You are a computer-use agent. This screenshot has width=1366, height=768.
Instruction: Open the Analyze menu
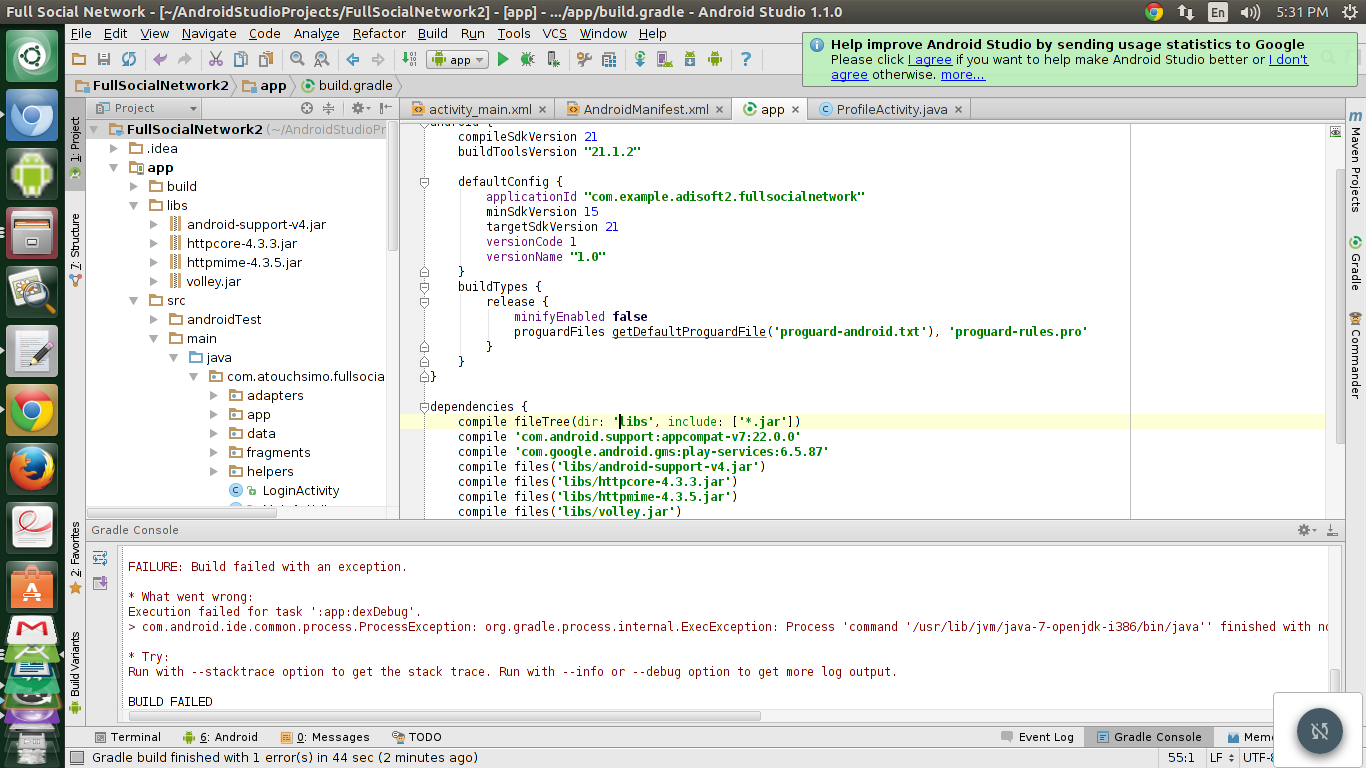pyautogui.click(x=316, y=33)
